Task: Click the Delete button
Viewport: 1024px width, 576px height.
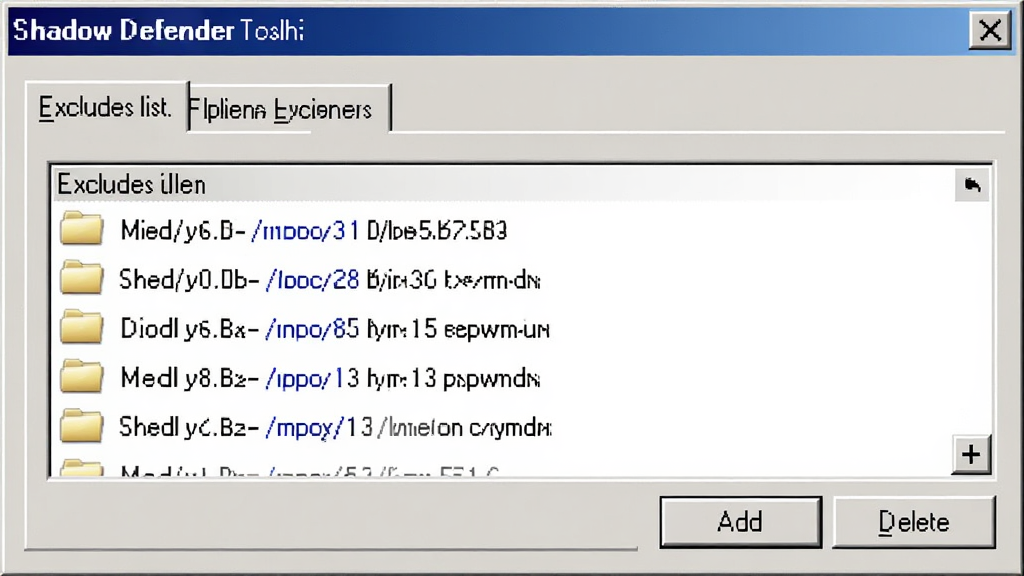Action: coord(914,522)
